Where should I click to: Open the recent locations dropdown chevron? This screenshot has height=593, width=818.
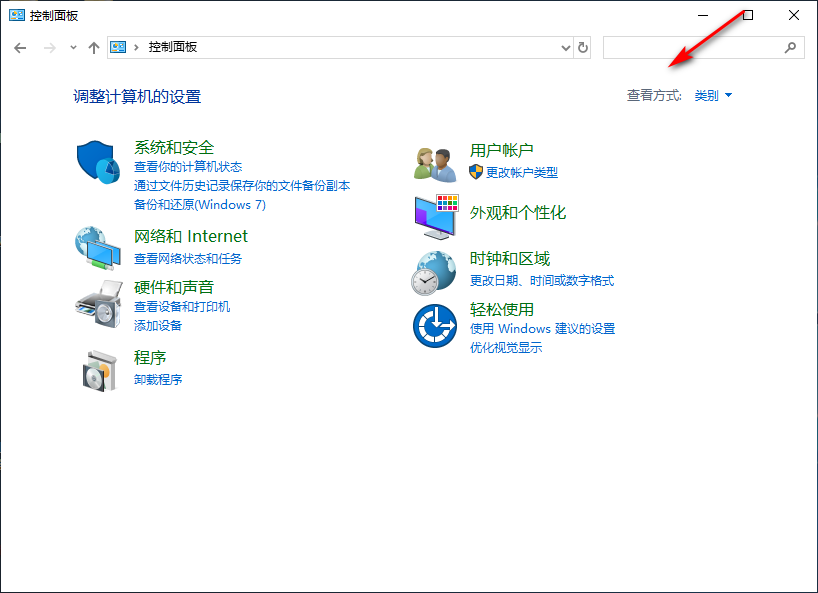coord(73,47)
